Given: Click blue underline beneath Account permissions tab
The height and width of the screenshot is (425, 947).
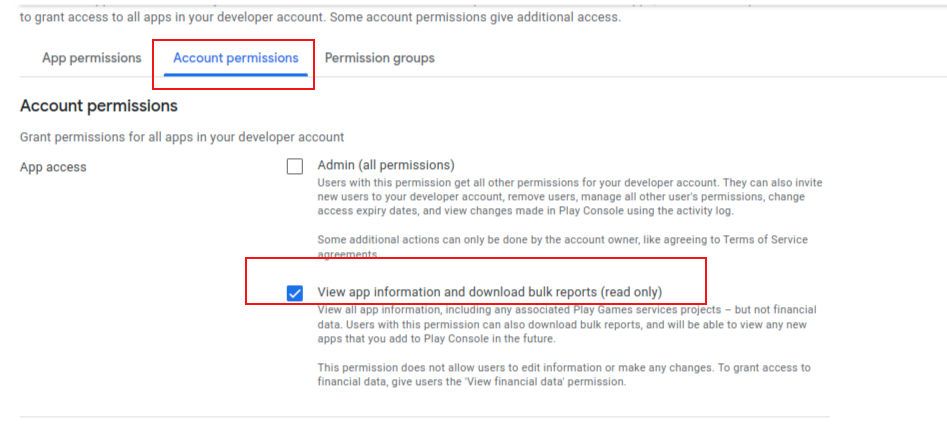Looking at the screenshot, I should click(x=236, y=74).
